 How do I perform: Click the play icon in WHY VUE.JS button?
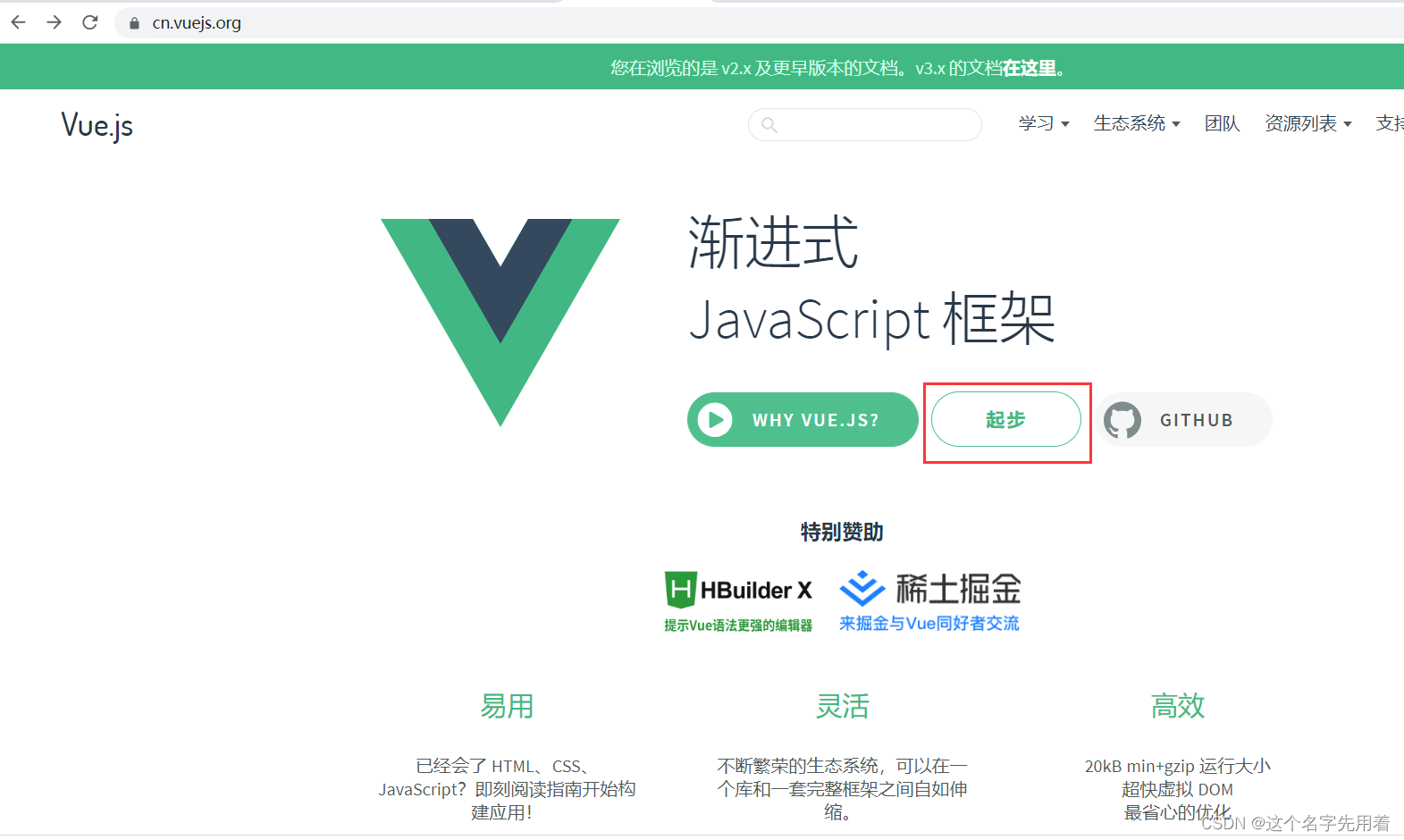715,419
